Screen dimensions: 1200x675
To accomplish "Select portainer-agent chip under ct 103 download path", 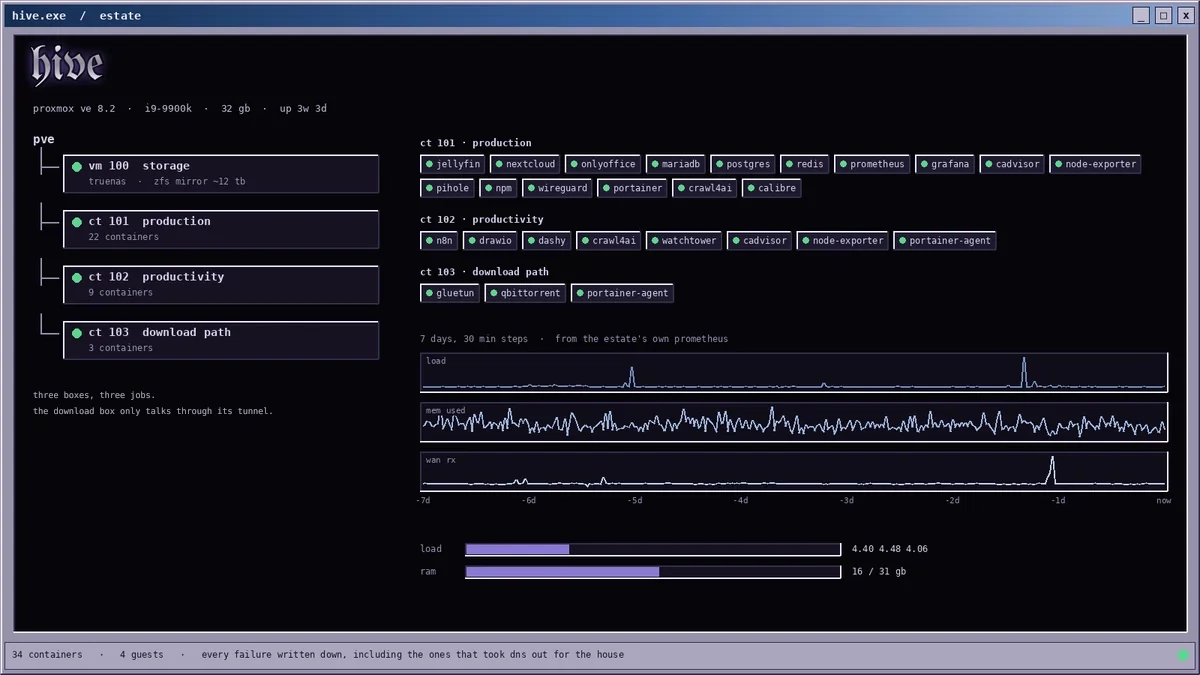I will tap(622, 293).
